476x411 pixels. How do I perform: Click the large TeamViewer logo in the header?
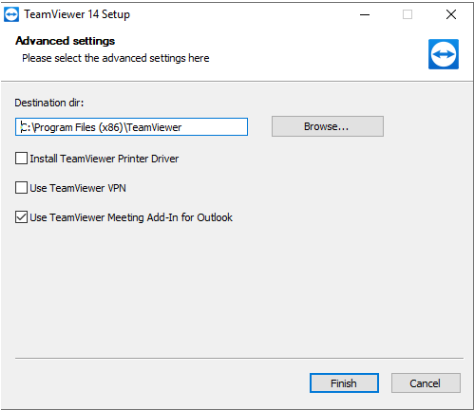click(444, 54)
